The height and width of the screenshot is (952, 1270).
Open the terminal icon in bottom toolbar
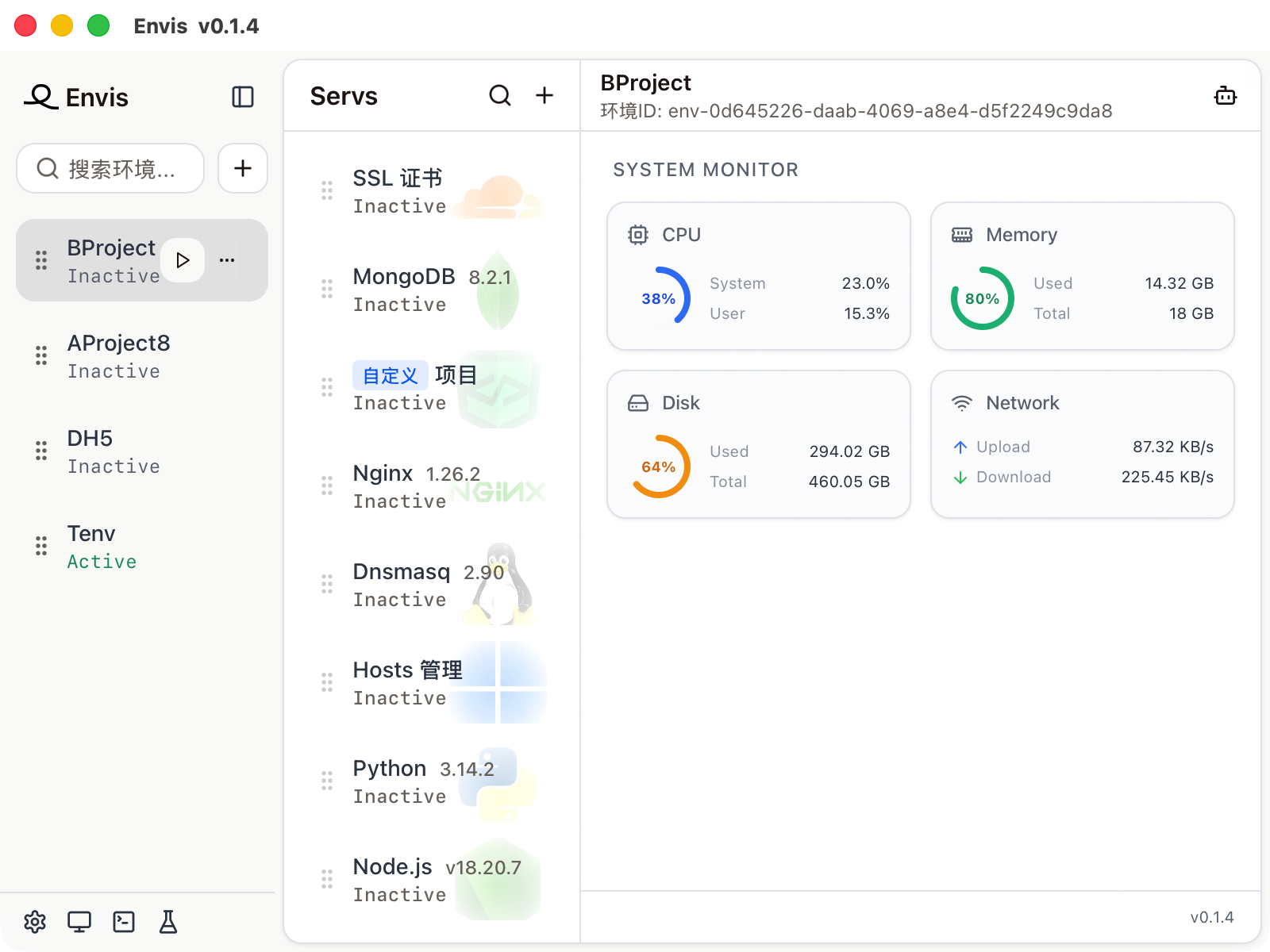pyautogui.click(x=124, y=922)
